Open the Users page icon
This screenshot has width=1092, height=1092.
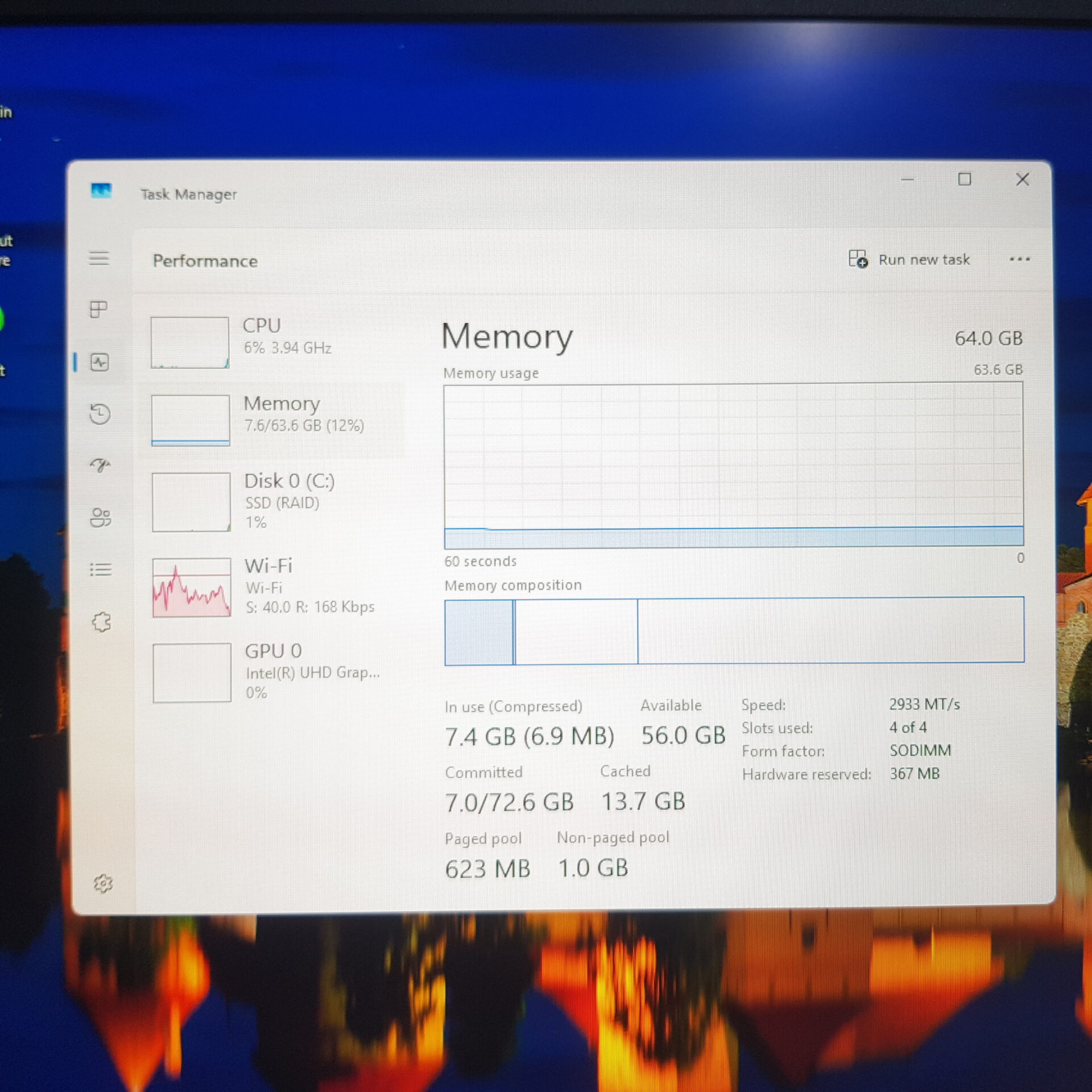pos(101,517)
